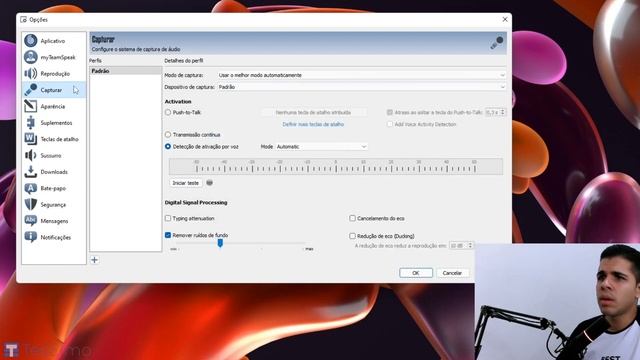Click the Bate-papo label in sidebar
640x360 pixels.
pyautogui.click(x=53, y=189)
